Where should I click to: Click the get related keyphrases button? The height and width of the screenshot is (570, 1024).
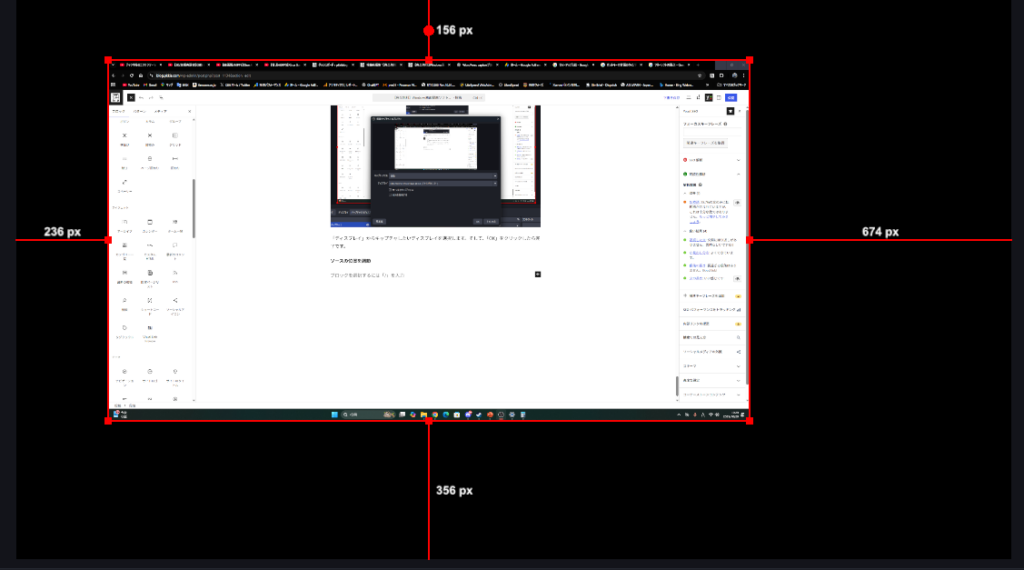click(705, 143)
